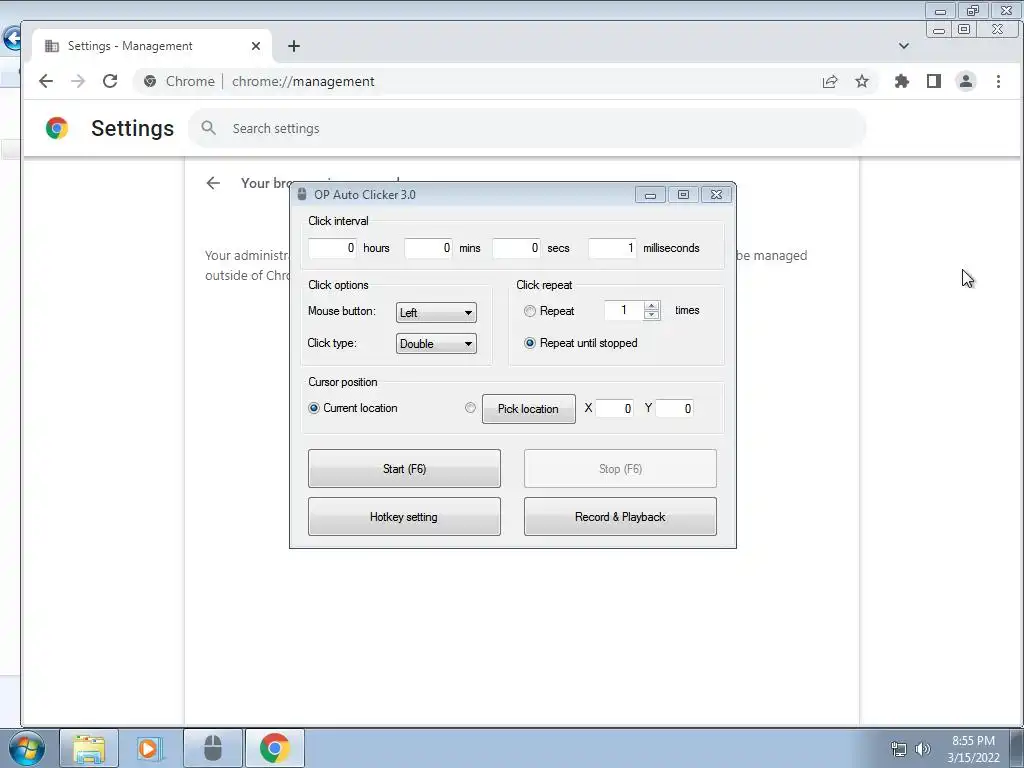Click the Settings heading text
The height and width of the screenshot is (768, 1024).
pyautogui.click(x=133, y=128)
